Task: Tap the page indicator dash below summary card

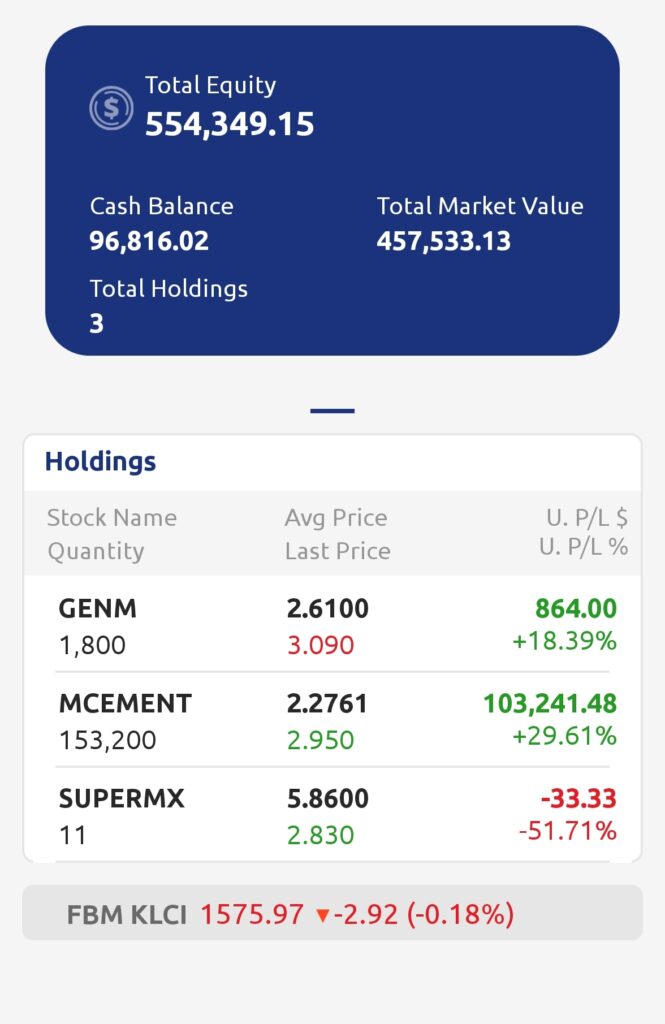Action: click(332, 411)
